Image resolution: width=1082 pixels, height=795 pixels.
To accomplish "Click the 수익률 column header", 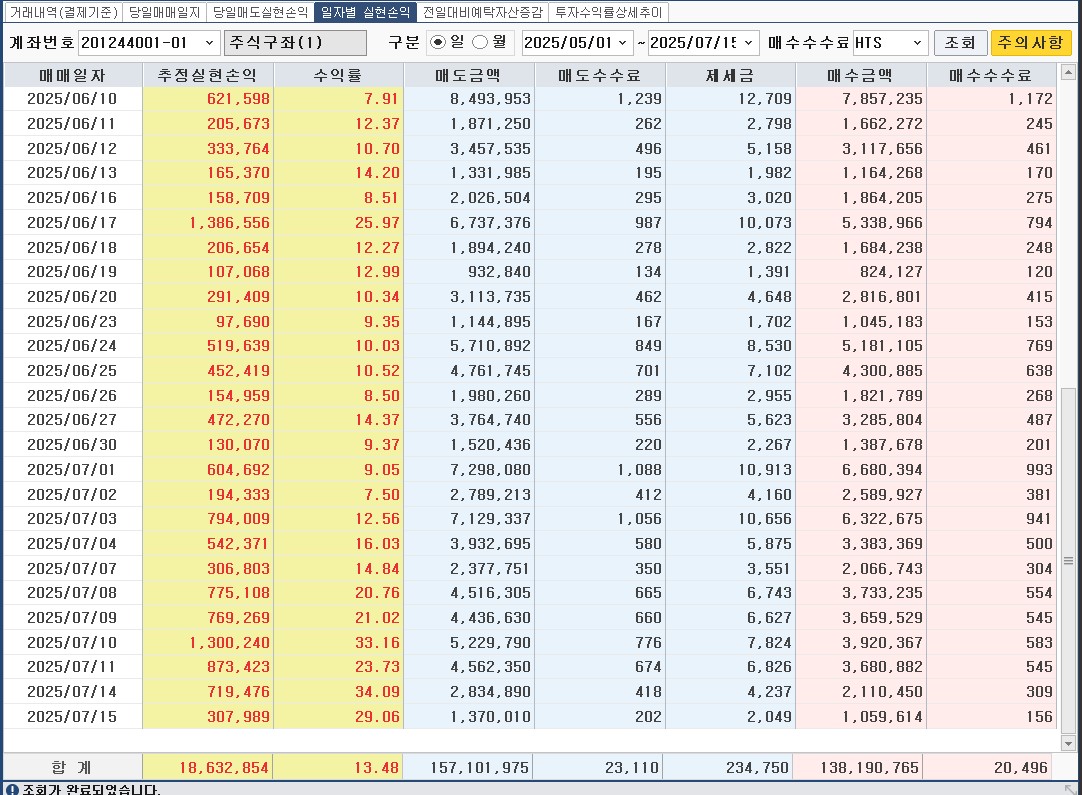I will (x=338, y=76).
